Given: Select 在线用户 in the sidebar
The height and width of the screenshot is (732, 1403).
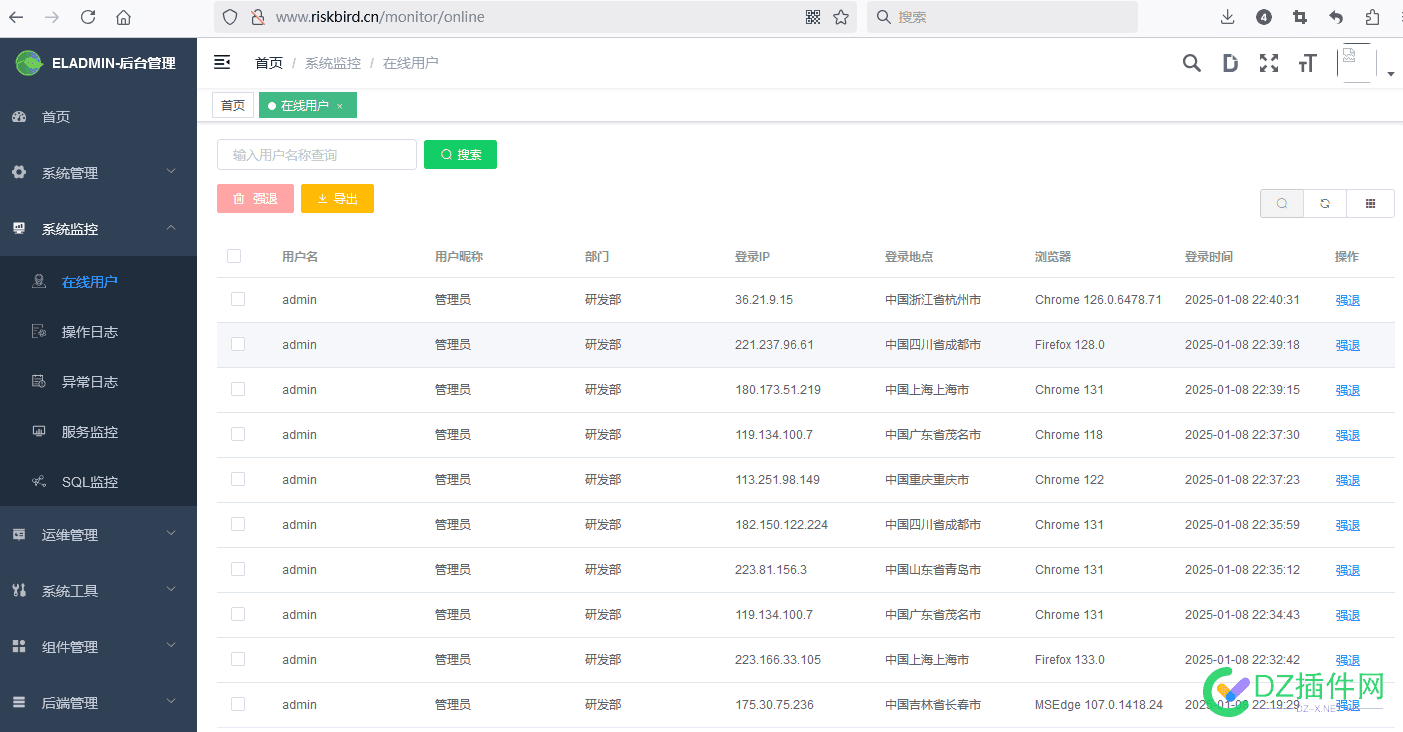Looking at the screenshot, I should pos(98,282).
